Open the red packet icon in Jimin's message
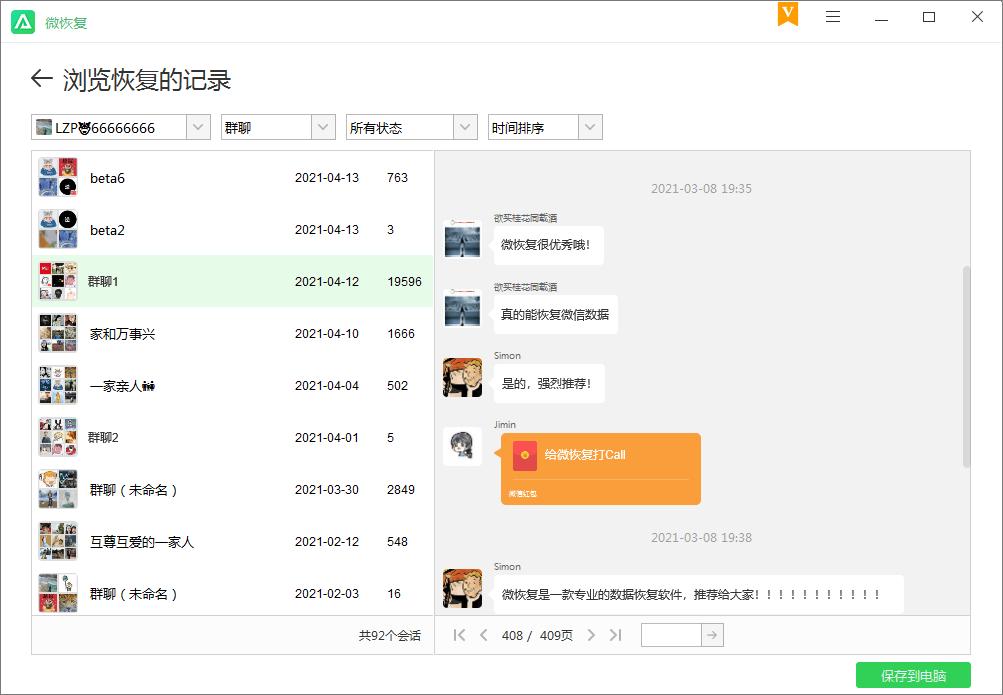1003x695 pixels. [525, 455]
